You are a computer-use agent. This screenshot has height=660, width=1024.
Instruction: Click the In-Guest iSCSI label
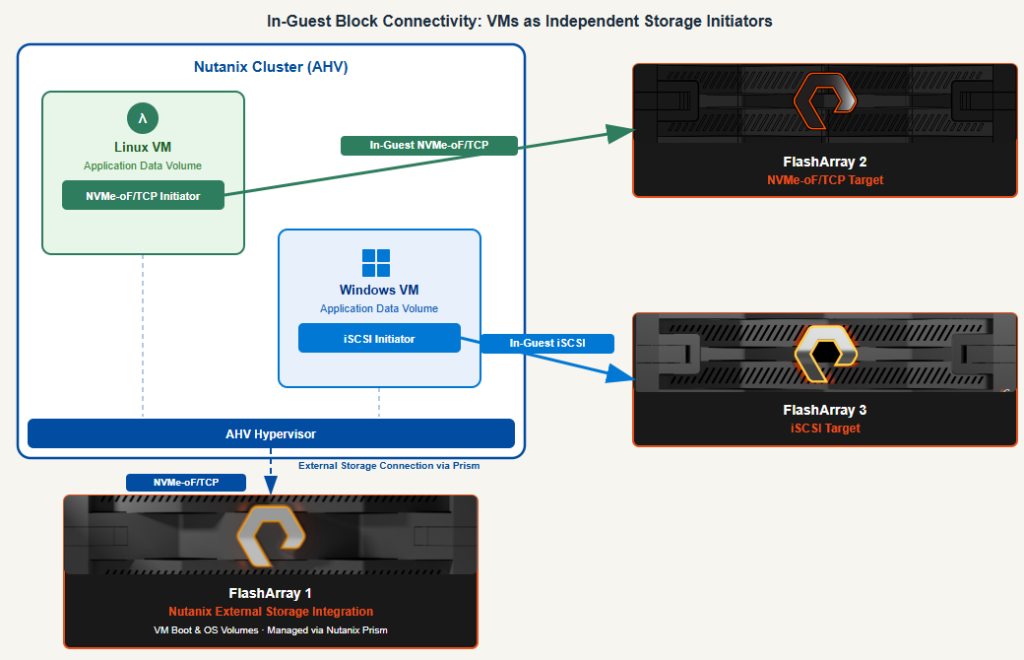click(547, 343)
